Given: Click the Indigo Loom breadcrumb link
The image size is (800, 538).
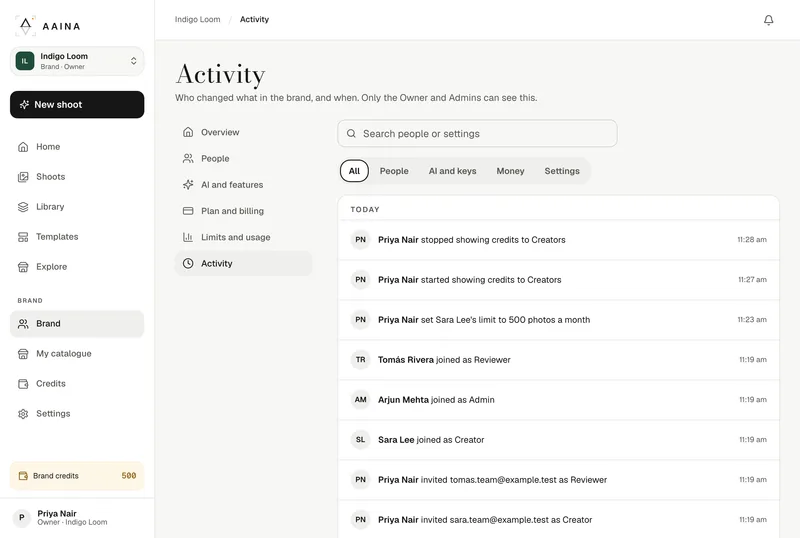Looking at the screenshot, I should (197, 19).
